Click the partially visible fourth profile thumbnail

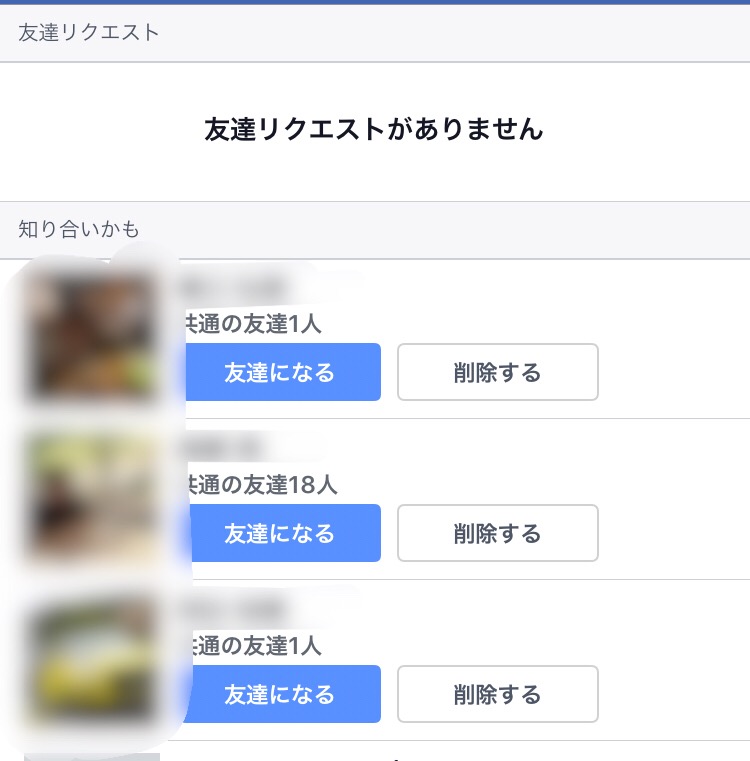(92, 756)
